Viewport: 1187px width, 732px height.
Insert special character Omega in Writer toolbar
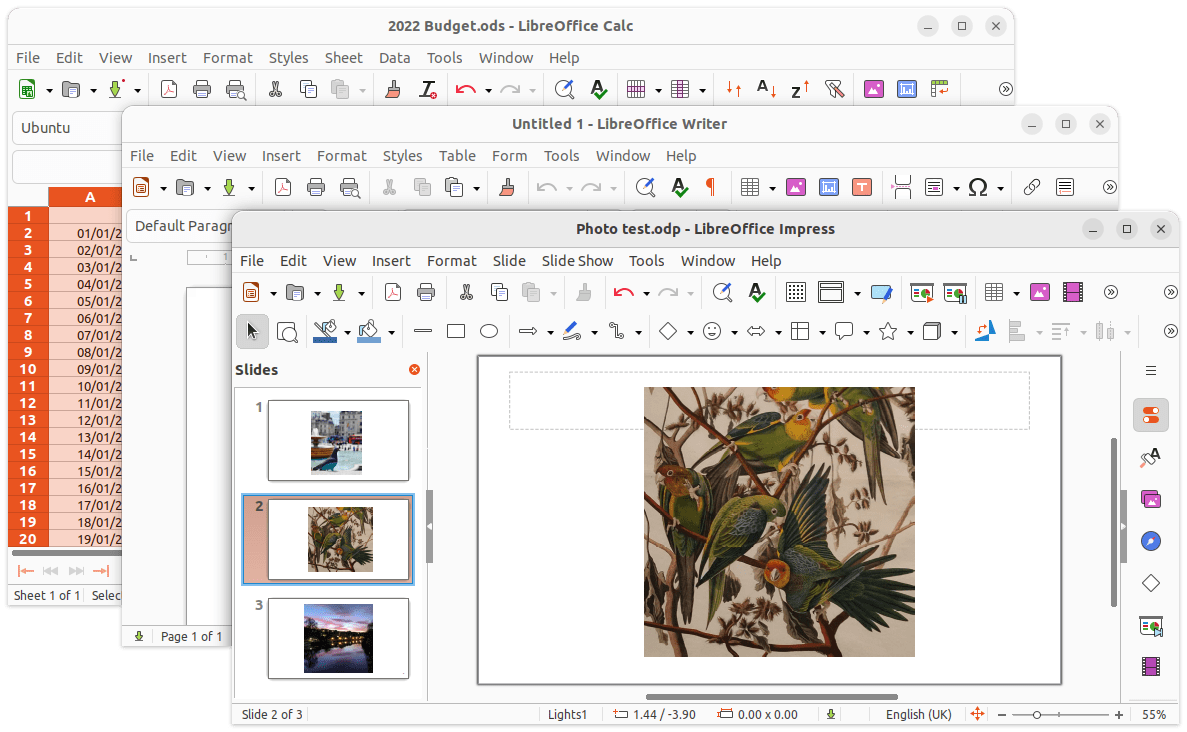978,187
